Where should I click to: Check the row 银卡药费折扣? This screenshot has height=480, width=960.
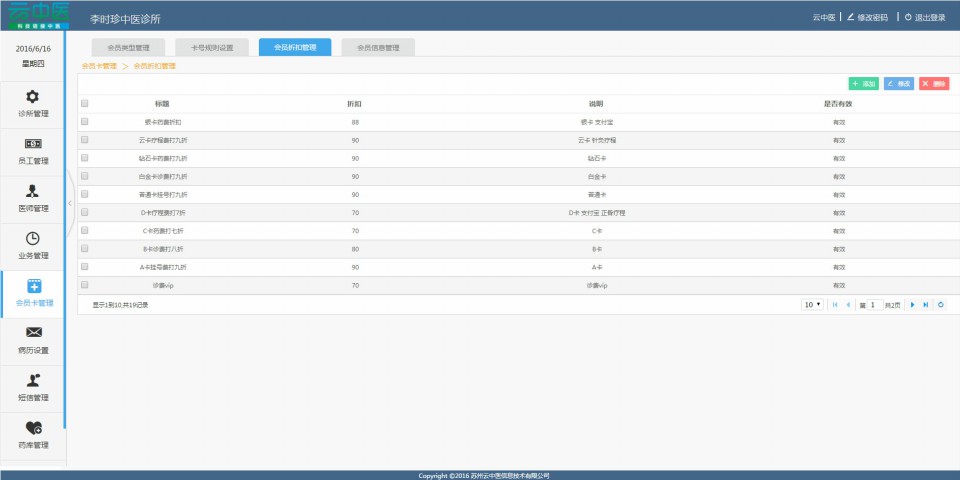(x=85, y=121)
